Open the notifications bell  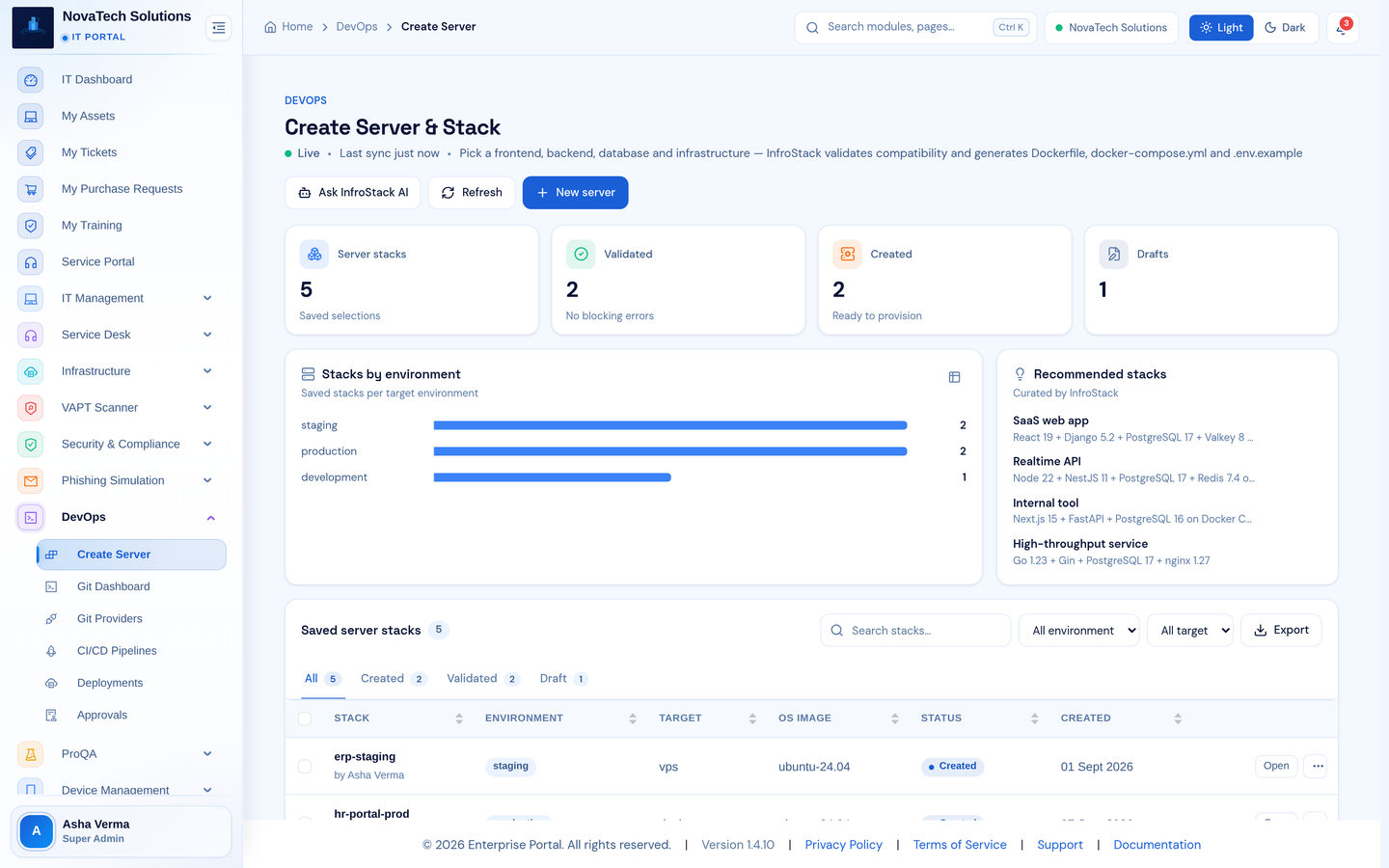tap(1342, 28)
